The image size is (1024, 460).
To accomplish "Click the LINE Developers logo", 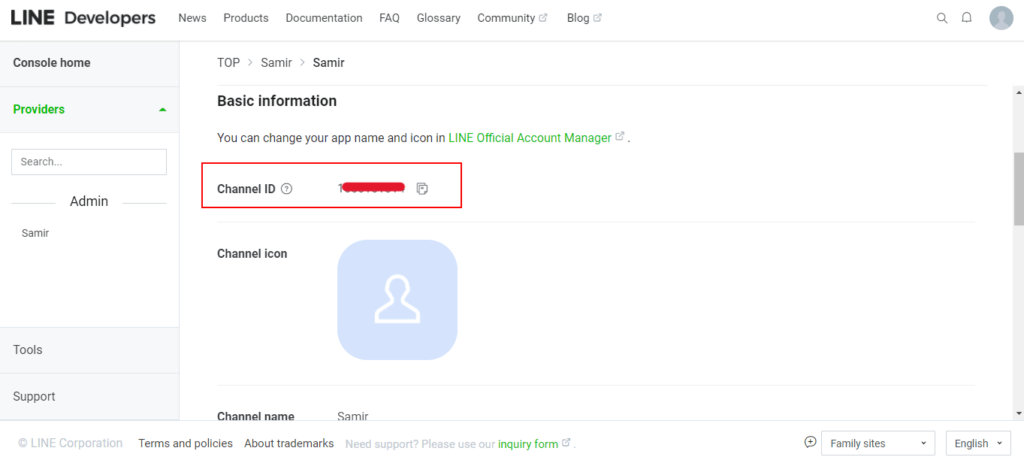I will point(83,18).
